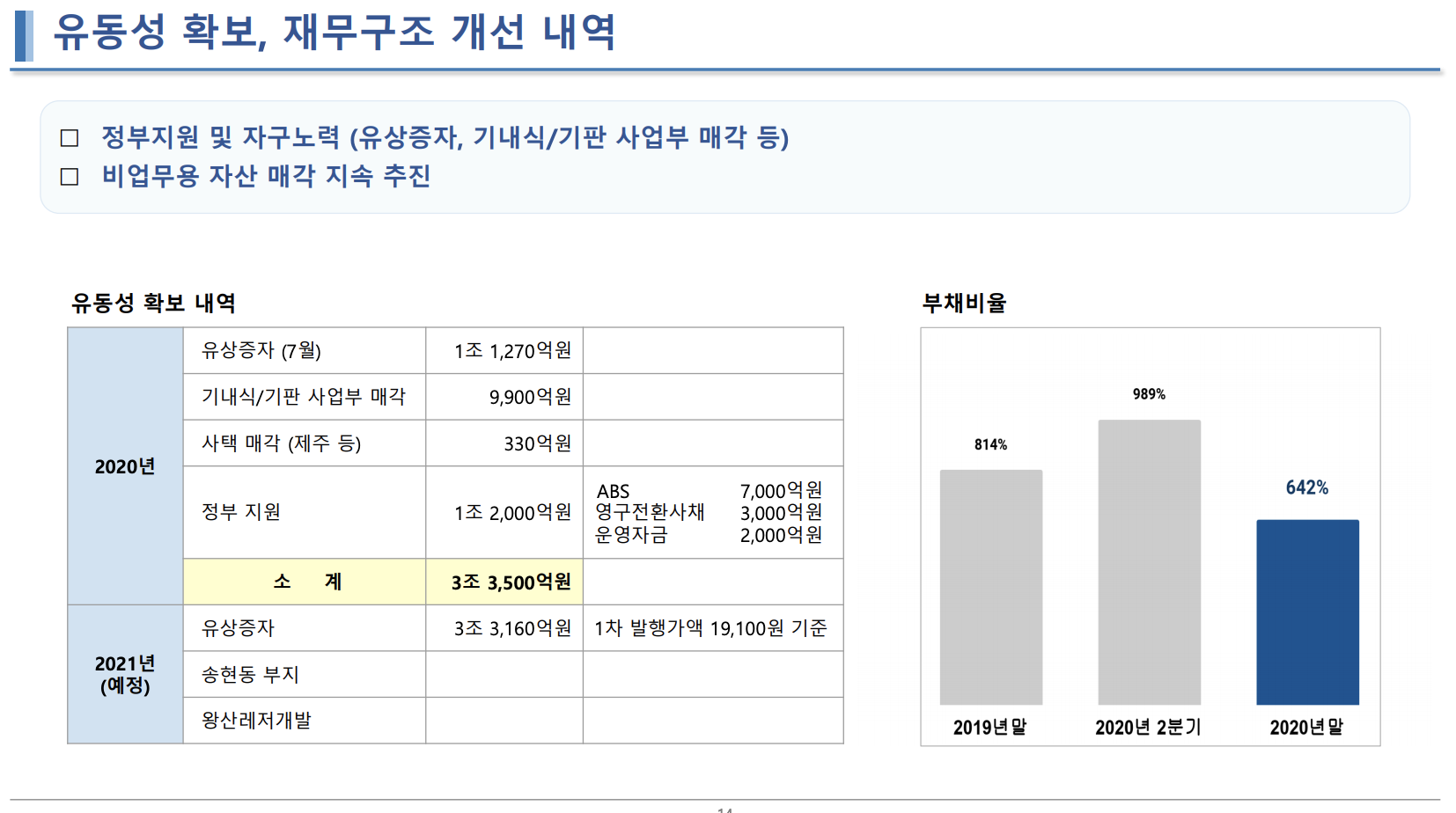The width and height of the screenshot is (1456, 813).
Task: Click the 2021년 (예정) row header cell
Action: pyautogui.click(x=124, y=674)
